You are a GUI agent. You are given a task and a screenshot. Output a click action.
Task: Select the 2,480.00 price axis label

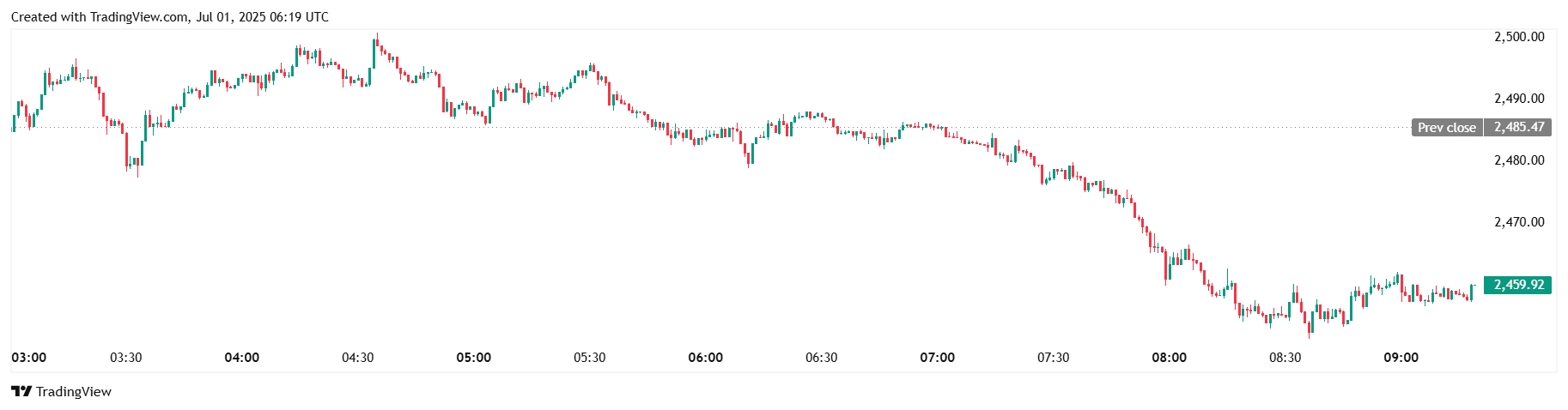[1519, 160]
